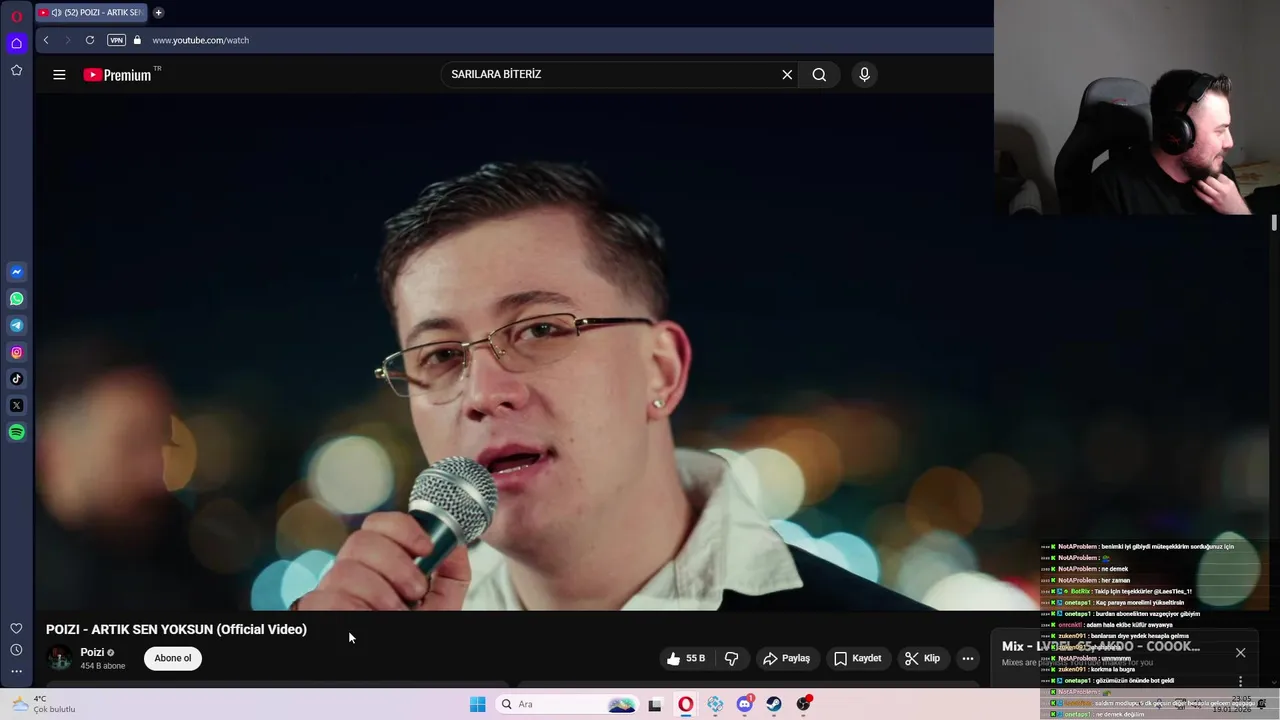Subscribe with the Abone ol button

point(172,658)
